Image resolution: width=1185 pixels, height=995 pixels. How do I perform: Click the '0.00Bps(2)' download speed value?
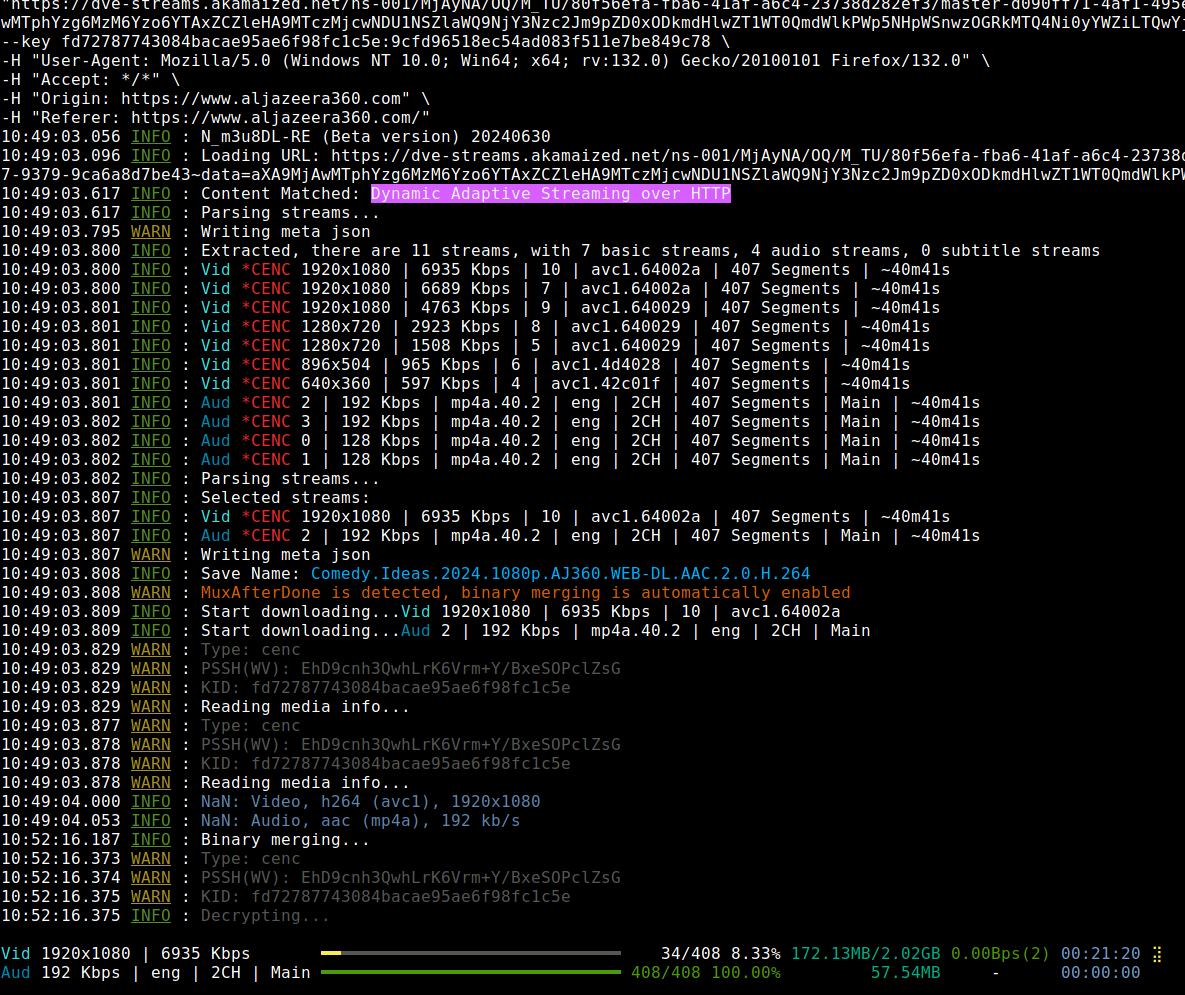(1000, 953)
